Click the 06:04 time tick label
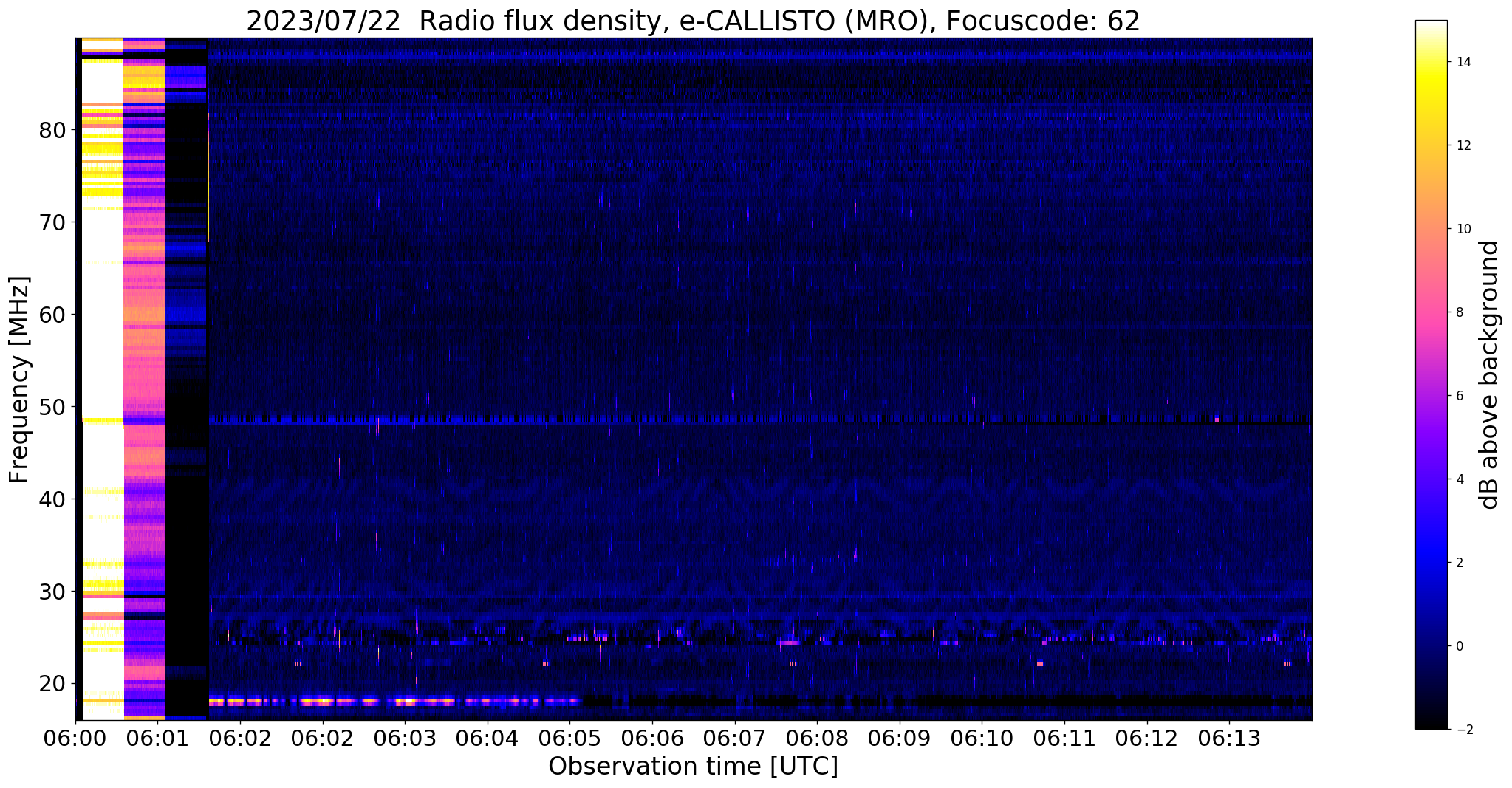The image size is (1512, 788). (488, 739)
